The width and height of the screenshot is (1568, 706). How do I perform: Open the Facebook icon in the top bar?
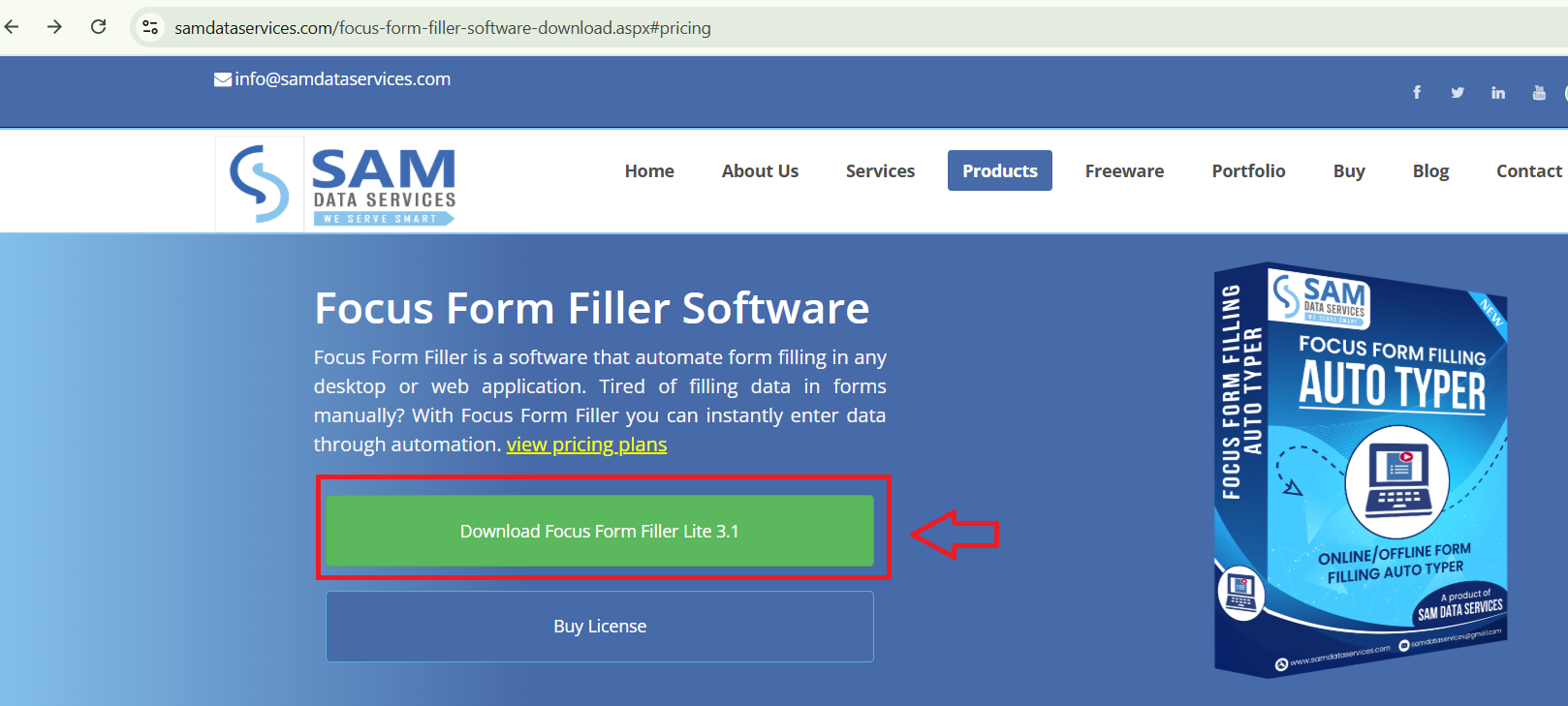pos(1417,92)
